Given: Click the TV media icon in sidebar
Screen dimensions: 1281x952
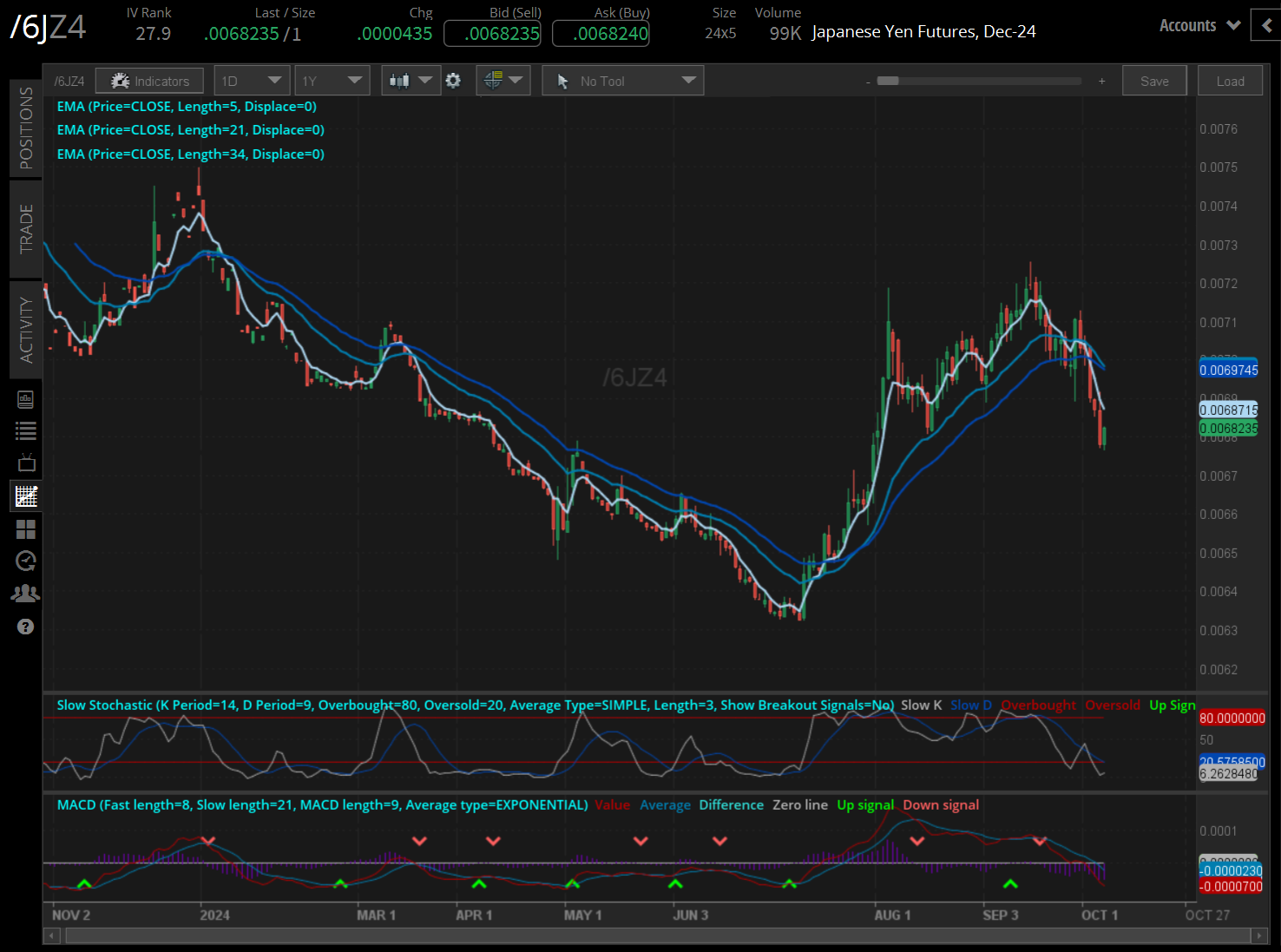Looking at the screenshot, I should coord(26,463).
